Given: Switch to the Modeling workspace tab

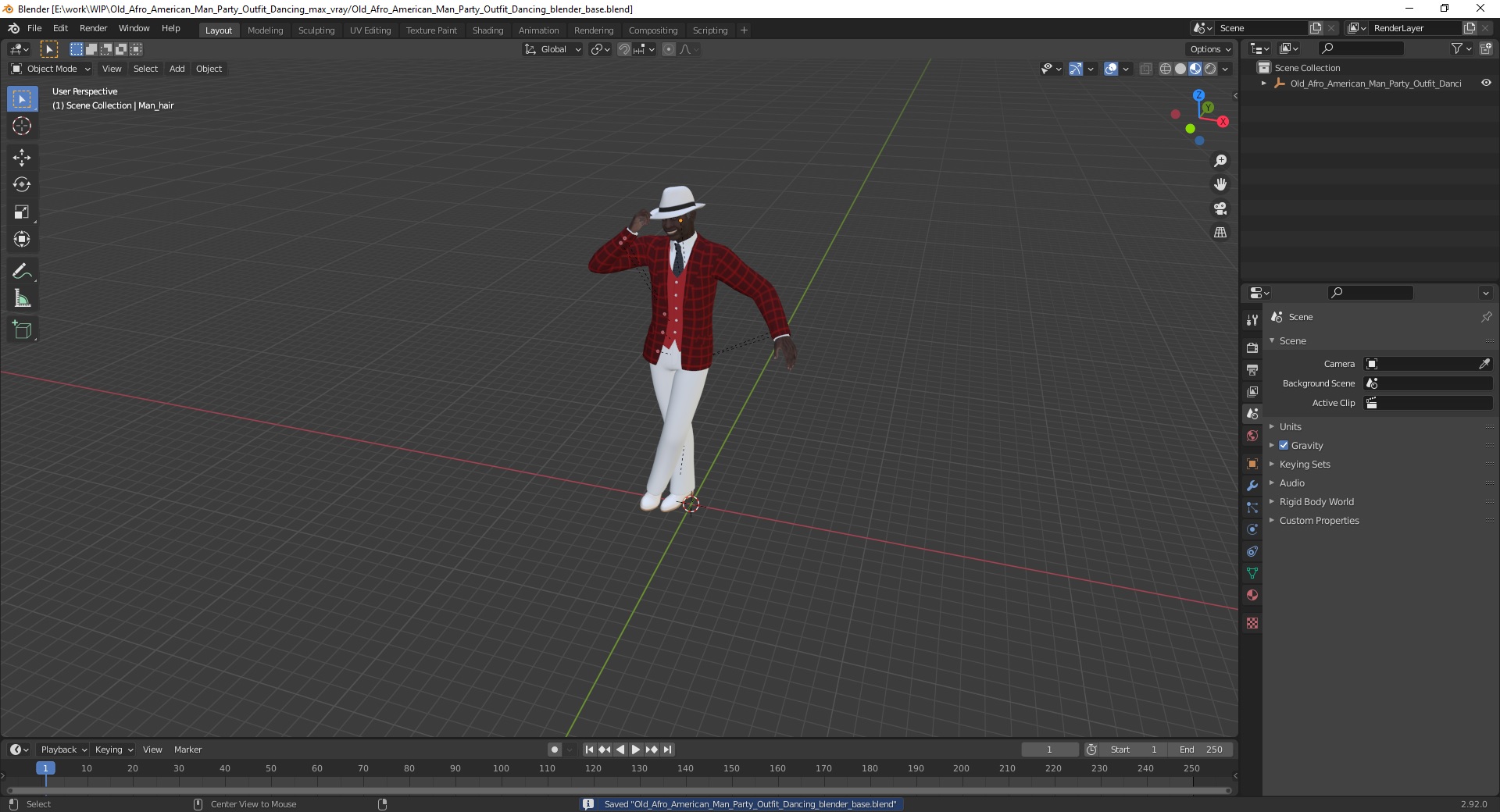Looking at the screenshot, I should click(265, 30).
